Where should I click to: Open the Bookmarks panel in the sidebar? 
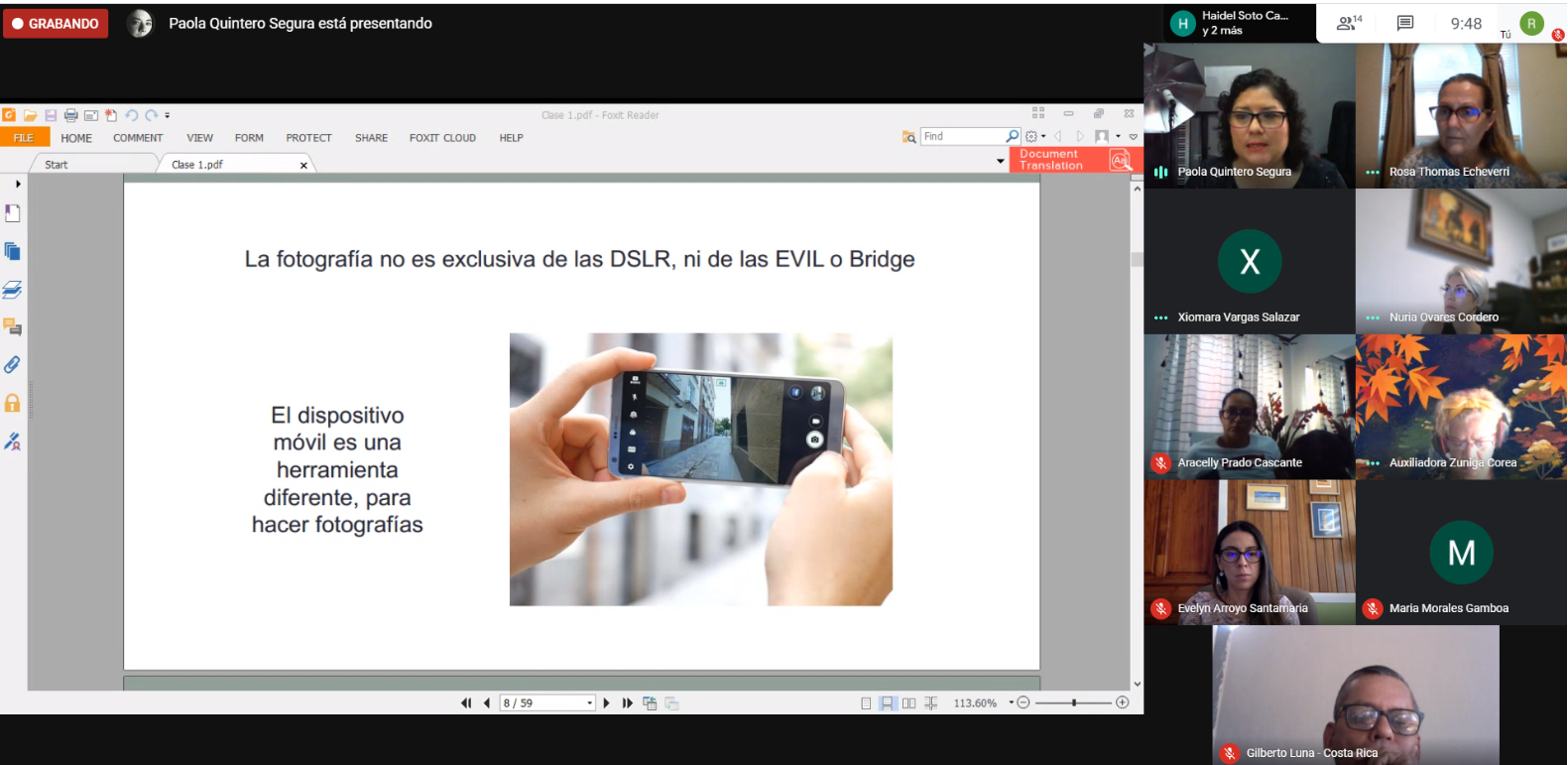pos(13,213)
